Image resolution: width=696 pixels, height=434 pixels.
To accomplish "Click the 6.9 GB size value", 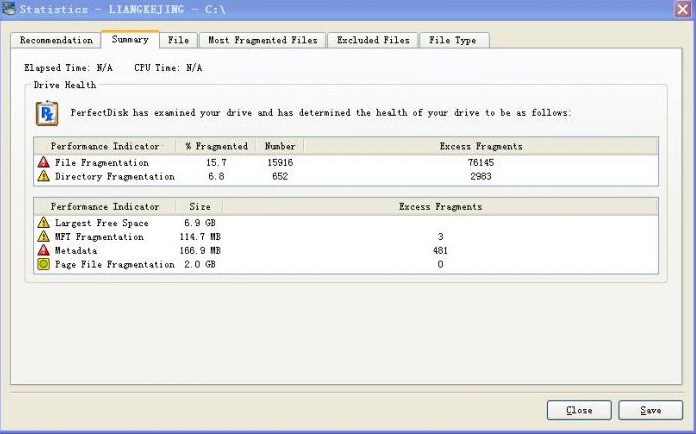I will 200,223.
